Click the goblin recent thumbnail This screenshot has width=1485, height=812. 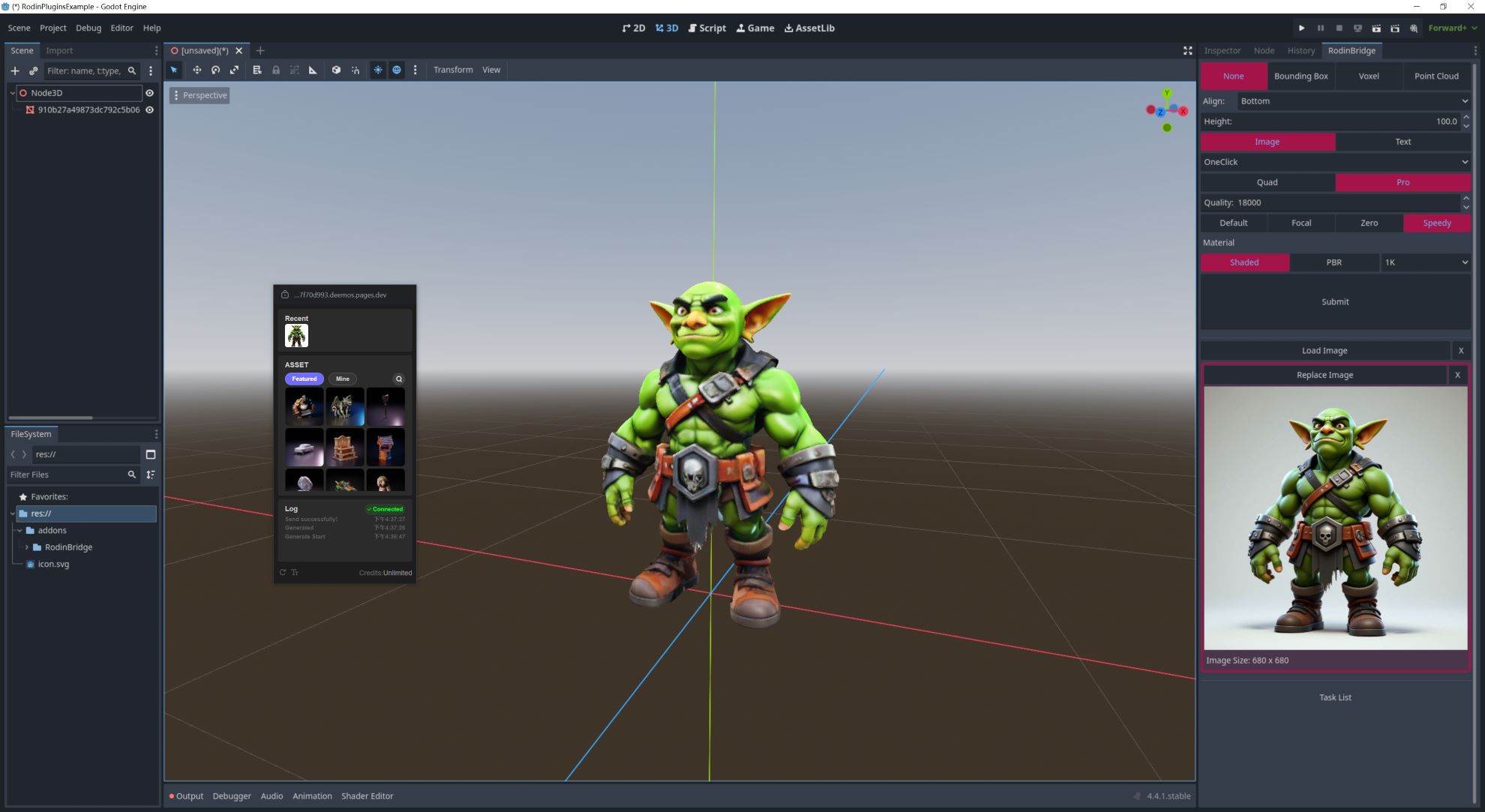coord(296,335)
